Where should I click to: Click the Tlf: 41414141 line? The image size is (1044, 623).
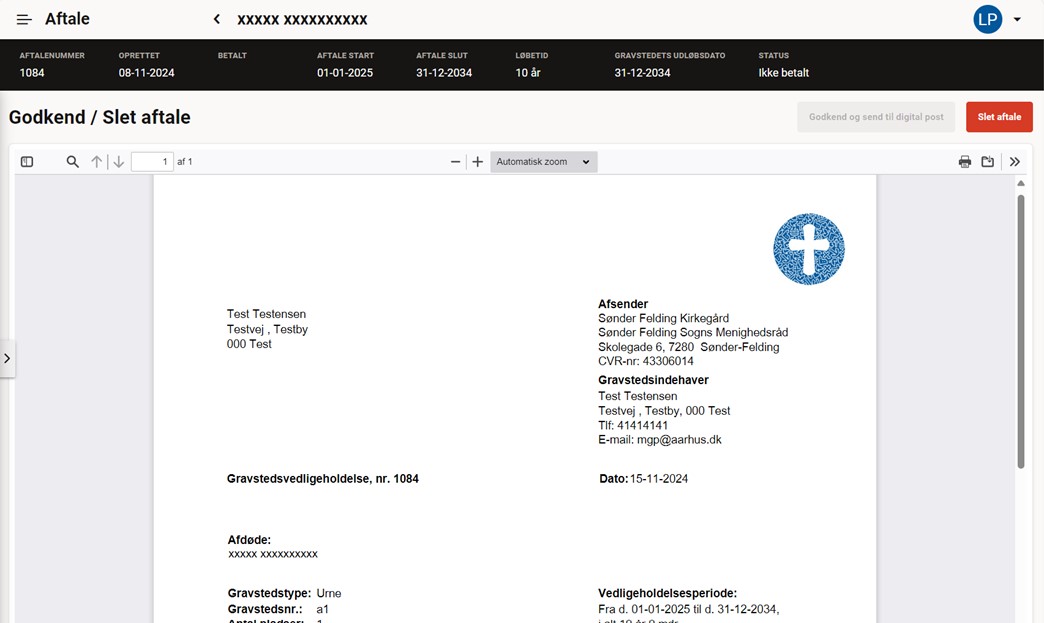pos(633,425)
